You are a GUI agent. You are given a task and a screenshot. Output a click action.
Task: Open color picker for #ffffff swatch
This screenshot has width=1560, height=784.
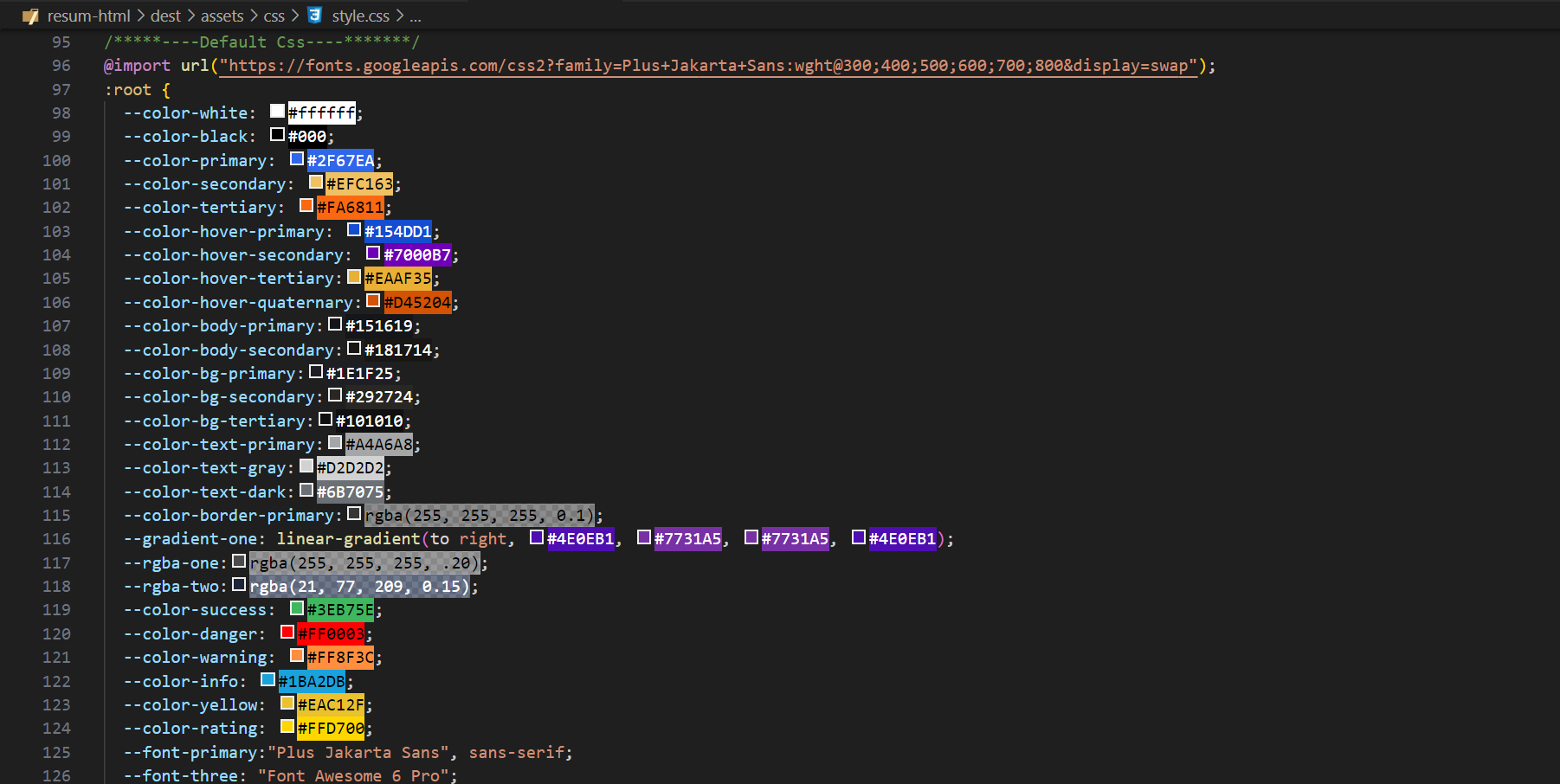point(277,111)
